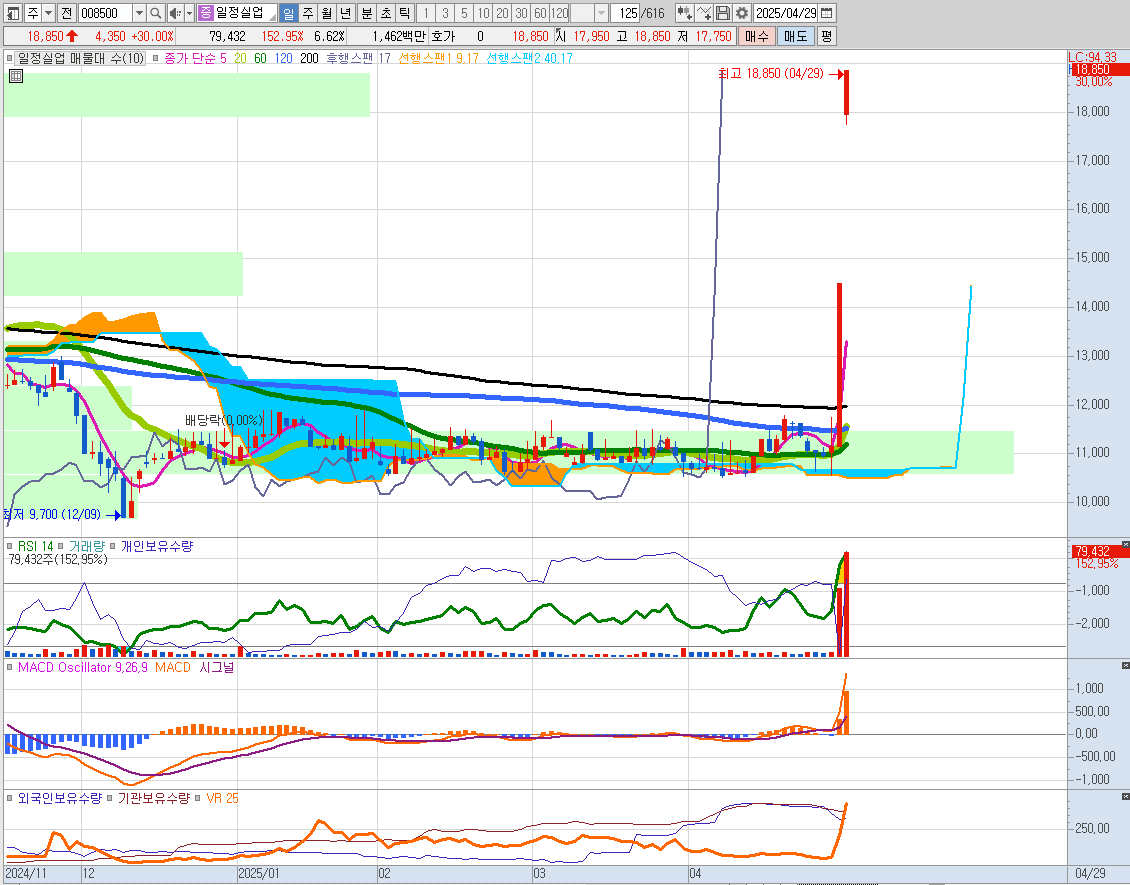Click the chart layout icon at top-left
The image size is (1130, 885).
(x=13, y=13)
